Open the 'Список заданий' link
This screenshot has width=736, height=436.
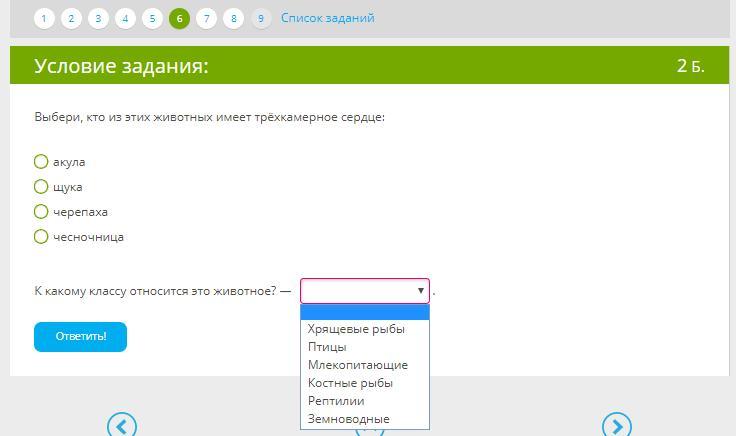[328, 18]
